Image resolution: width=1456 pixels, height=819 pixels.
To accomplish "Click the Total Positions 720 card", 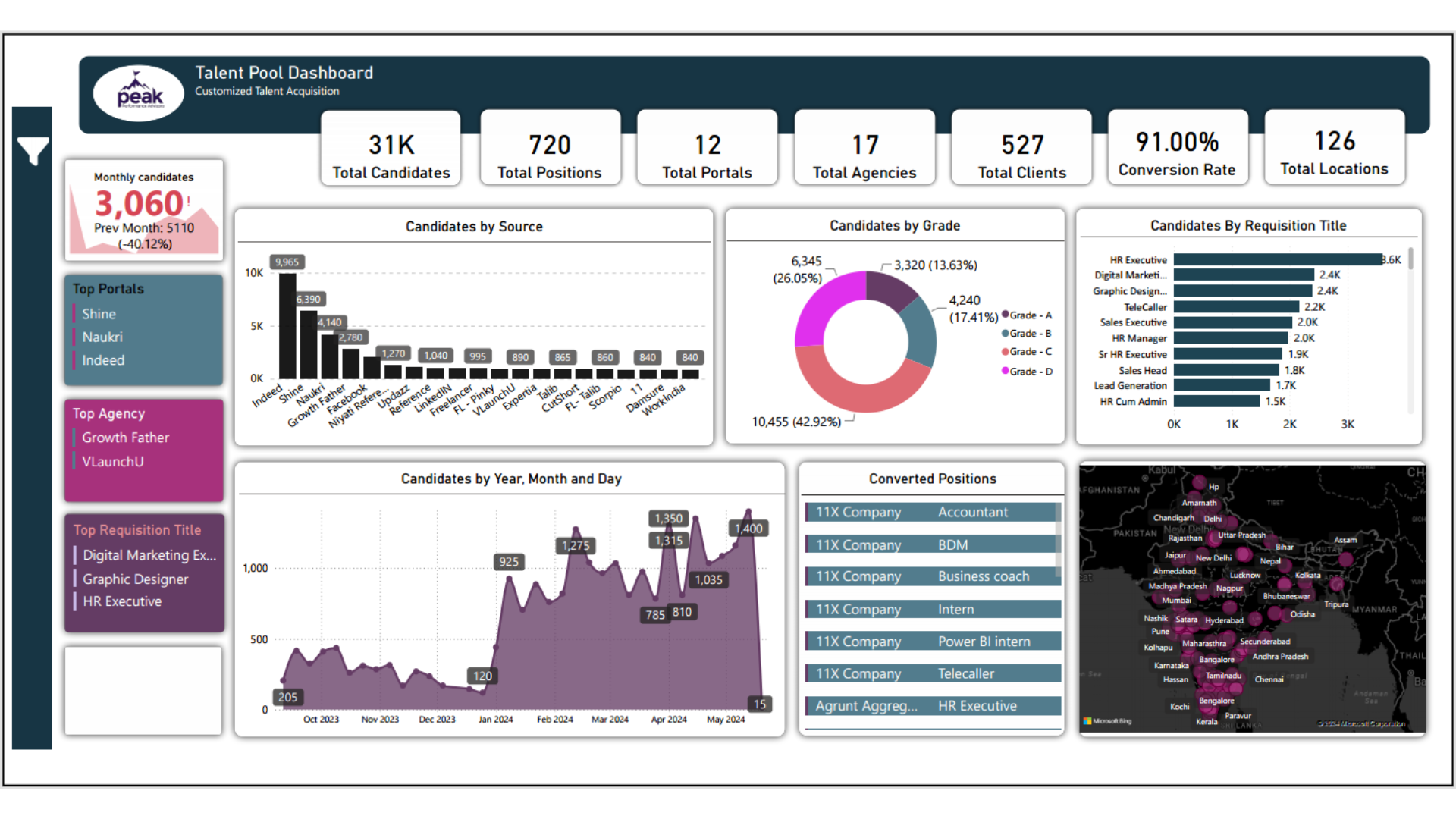I will 550,148.
